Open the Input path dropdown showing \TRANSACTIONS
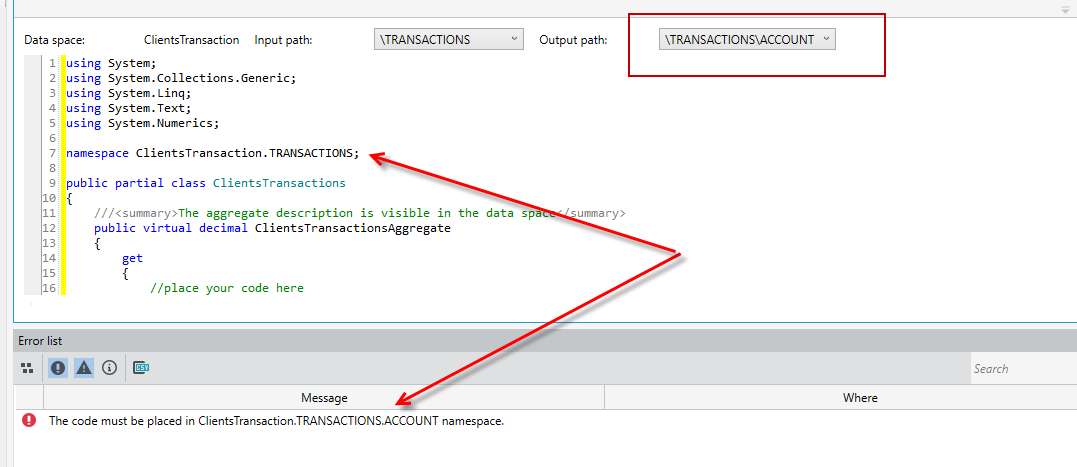Image resolution: width=1077 pixels, height=467 pixels. pos(449,40)
